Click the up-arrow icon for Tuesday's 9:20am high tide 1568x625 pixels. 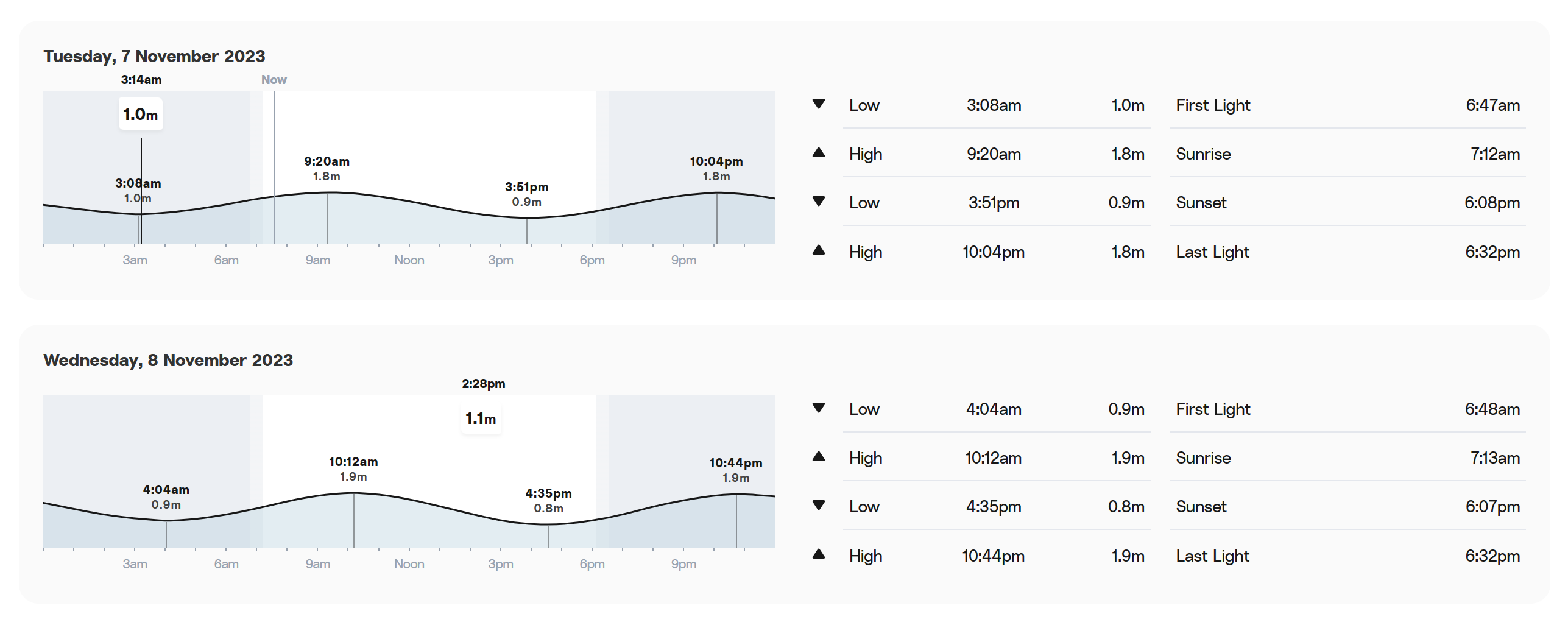pos(819,152)
